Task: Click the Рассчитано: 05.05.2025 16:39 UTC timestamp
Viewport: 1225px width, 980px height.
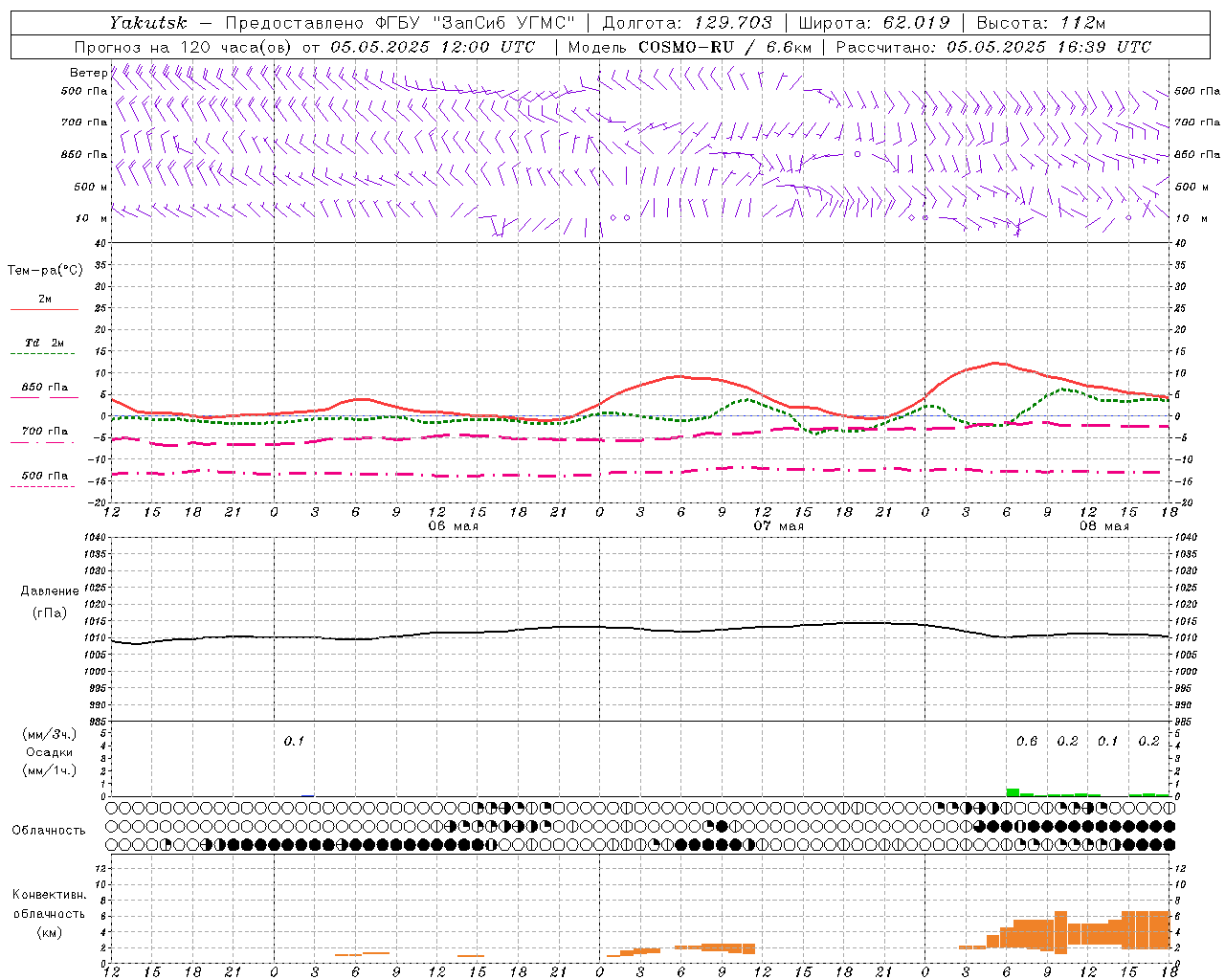Action: (x=993, y=47)
